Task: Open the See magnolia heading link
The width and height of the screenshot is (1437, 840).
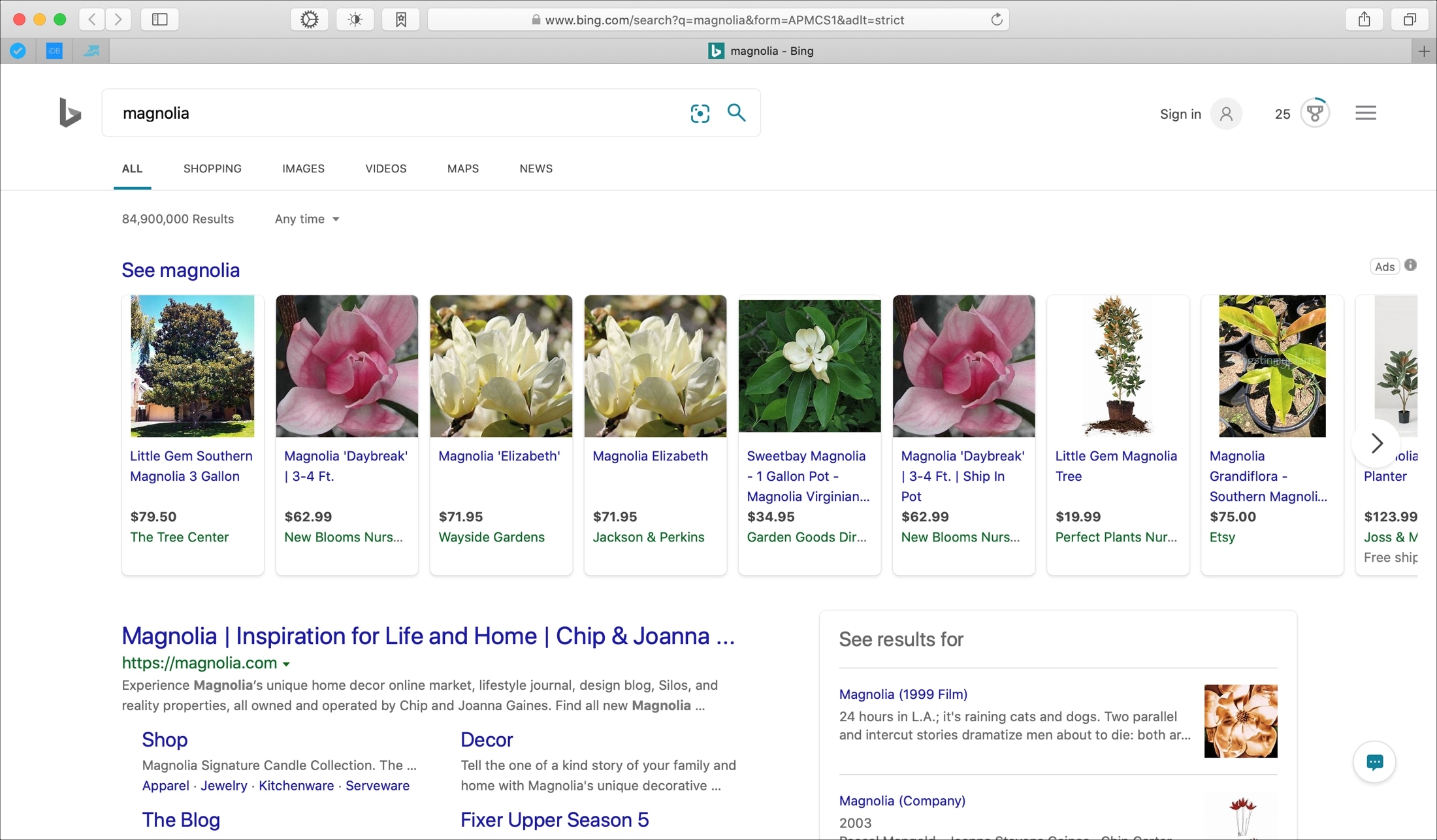Action: click(181, 270)
